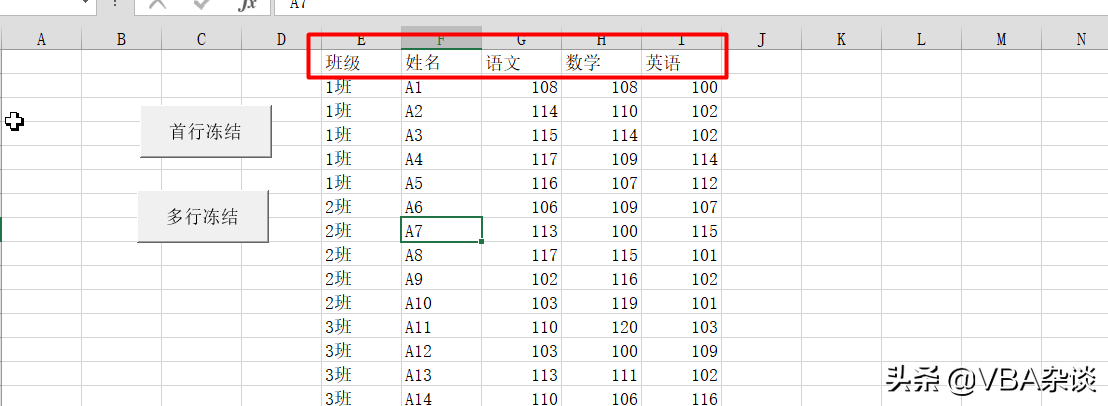Screen dimensions: 1108x406
Task: Select the cell containing A4 name
Action: [x=441, y=159]
